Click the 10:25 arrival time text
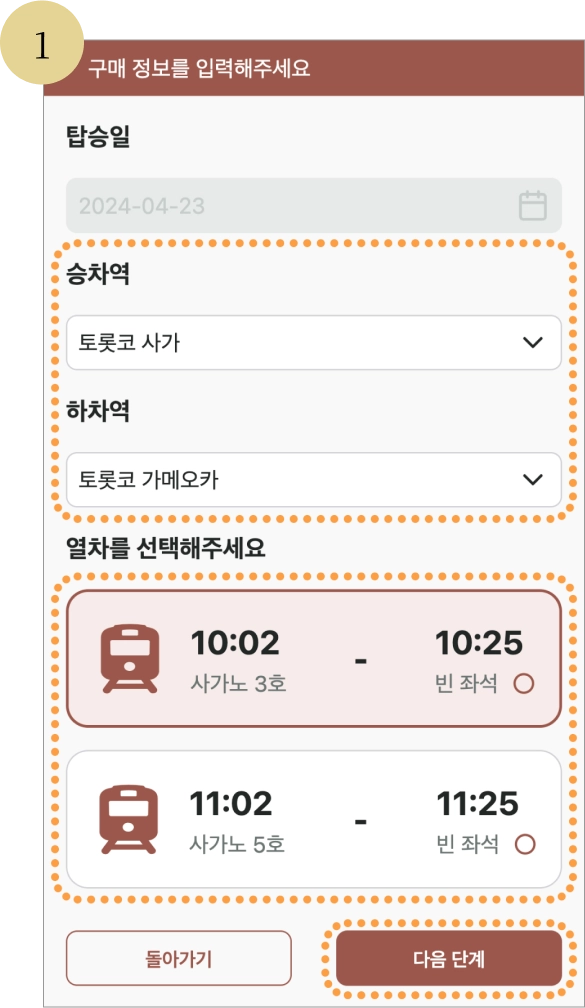Viewport: 585px width, 1008px height. tap(479, 643)
